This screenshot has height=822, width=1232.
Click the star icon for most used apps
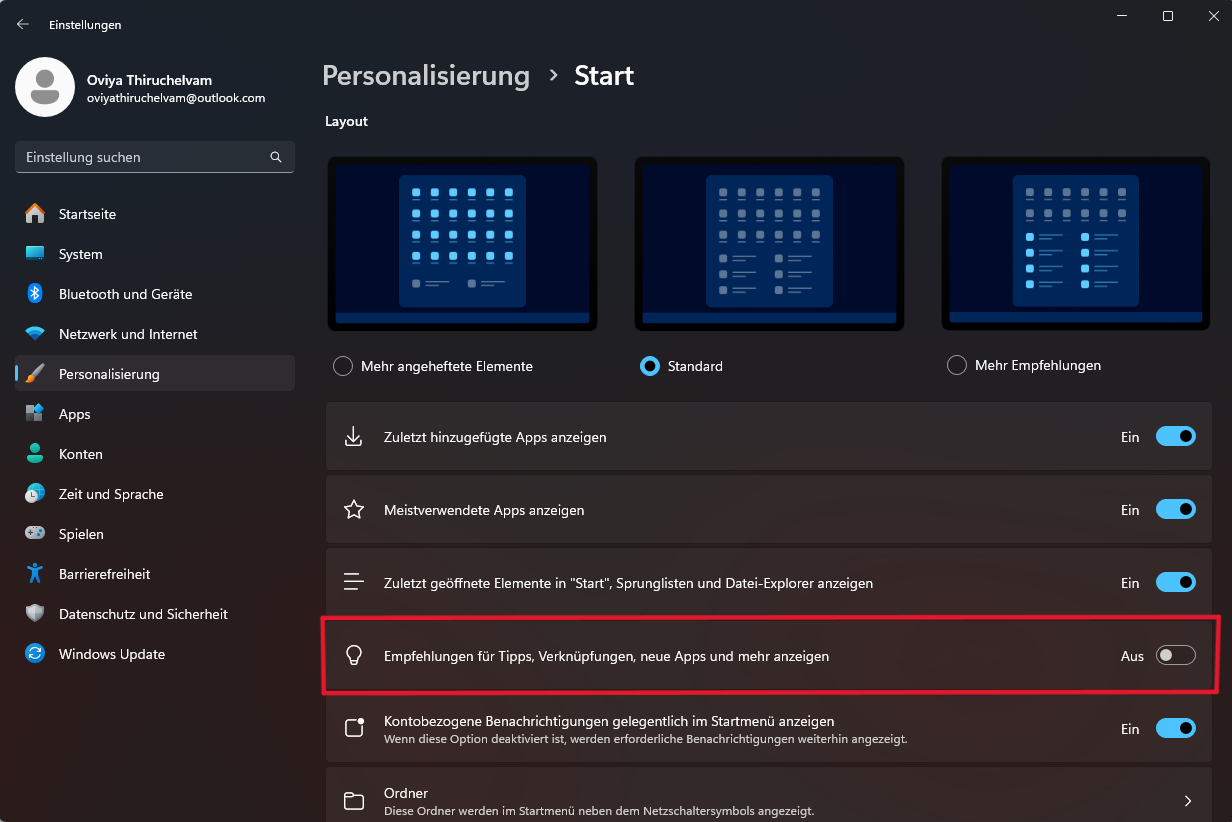[353, 510]
